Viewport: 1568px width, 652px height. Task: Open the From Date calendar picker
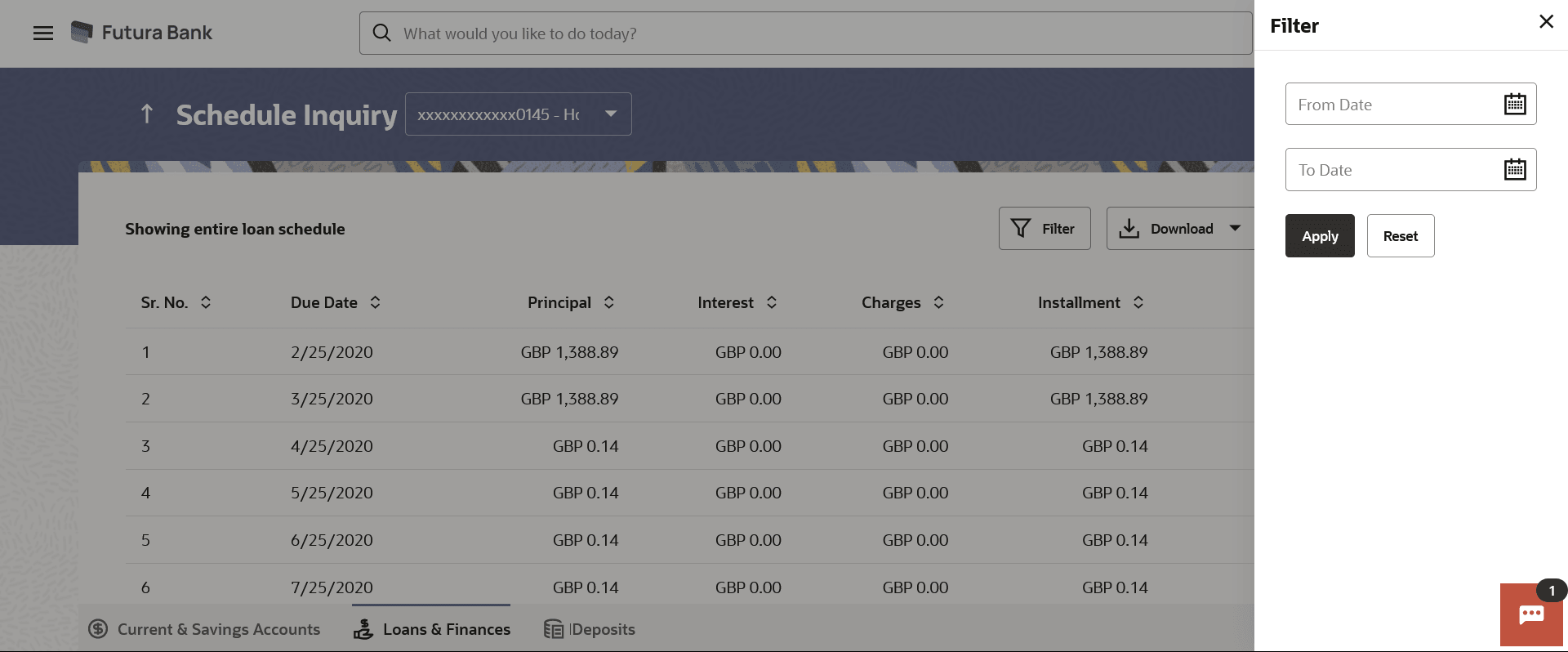click(x=1515, y=105)
